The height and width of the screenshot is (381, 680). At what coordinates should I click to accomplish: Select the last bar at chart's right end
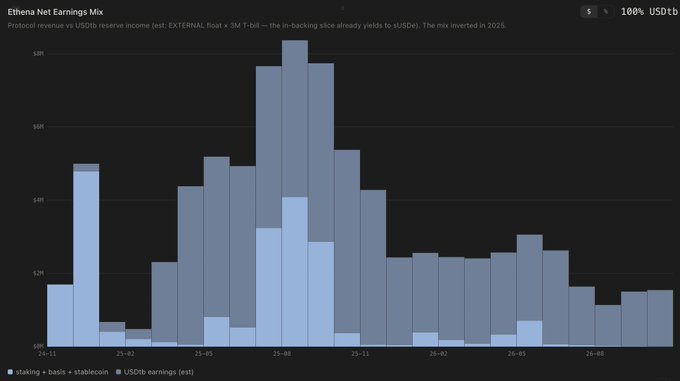[x=660, y=318]
